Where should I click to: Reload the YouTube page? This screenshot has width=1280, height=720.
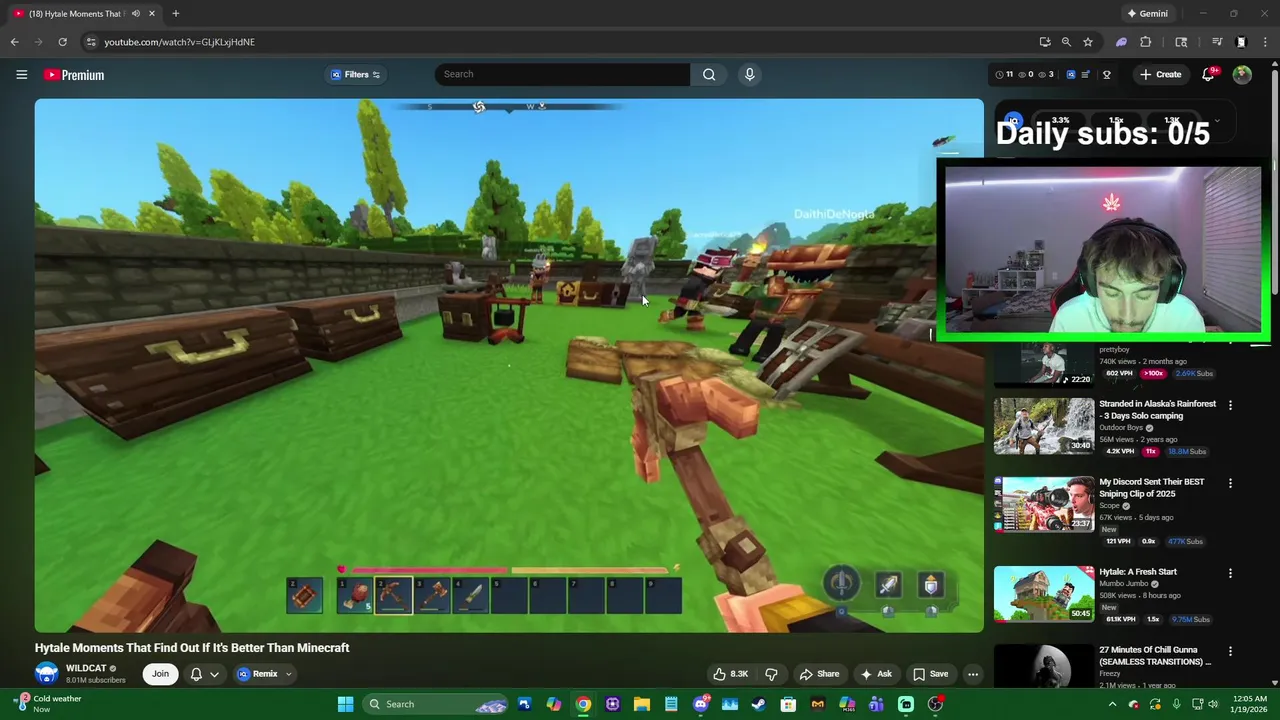pyautogui.click(x=62, y=42)
